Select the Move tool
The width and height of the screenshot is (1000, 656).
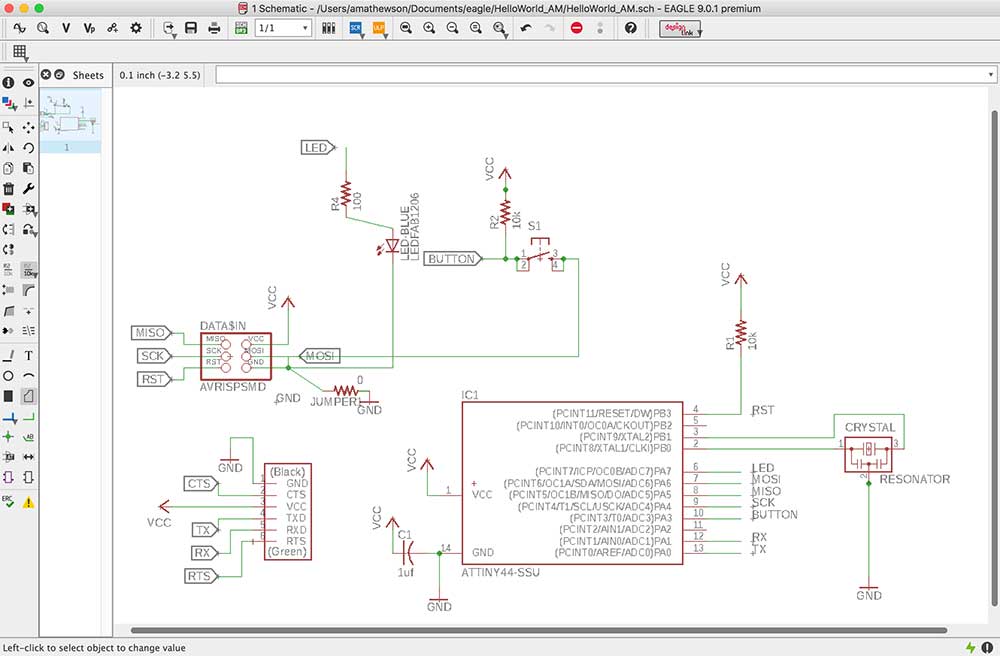click(x=29, y=127)
